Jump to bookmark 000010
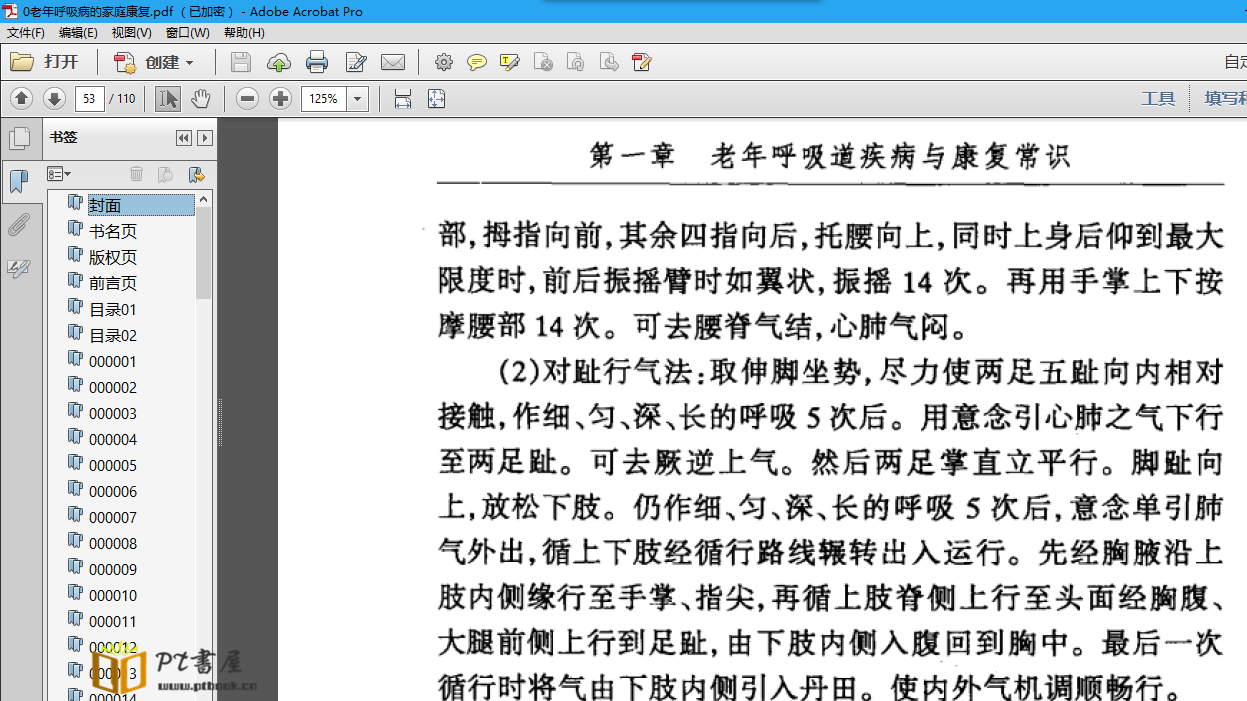The height and width of the screenshot is (701, 1247). [113, 595]
